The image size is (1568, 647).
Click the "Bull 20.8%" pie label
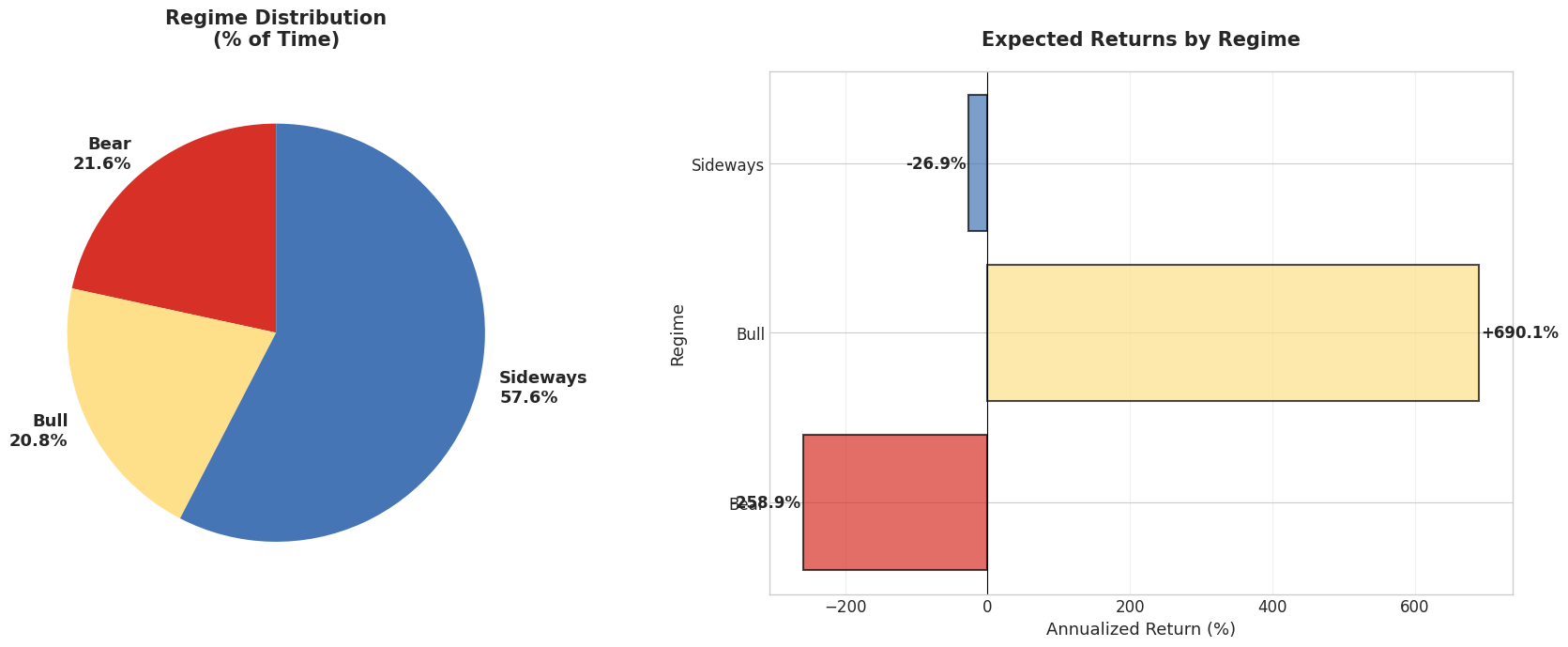(x=39, y=430)
